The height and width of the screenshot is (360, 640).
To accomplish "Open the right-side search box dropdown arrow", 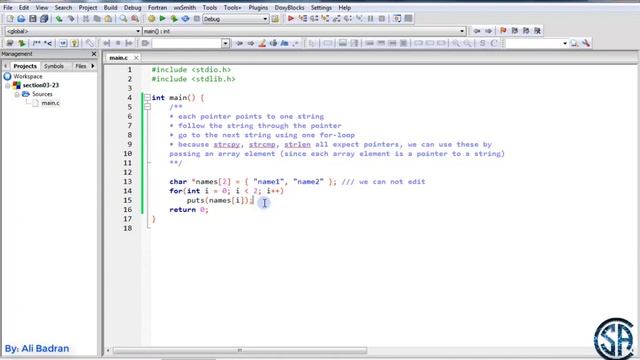I will point(565,43).
